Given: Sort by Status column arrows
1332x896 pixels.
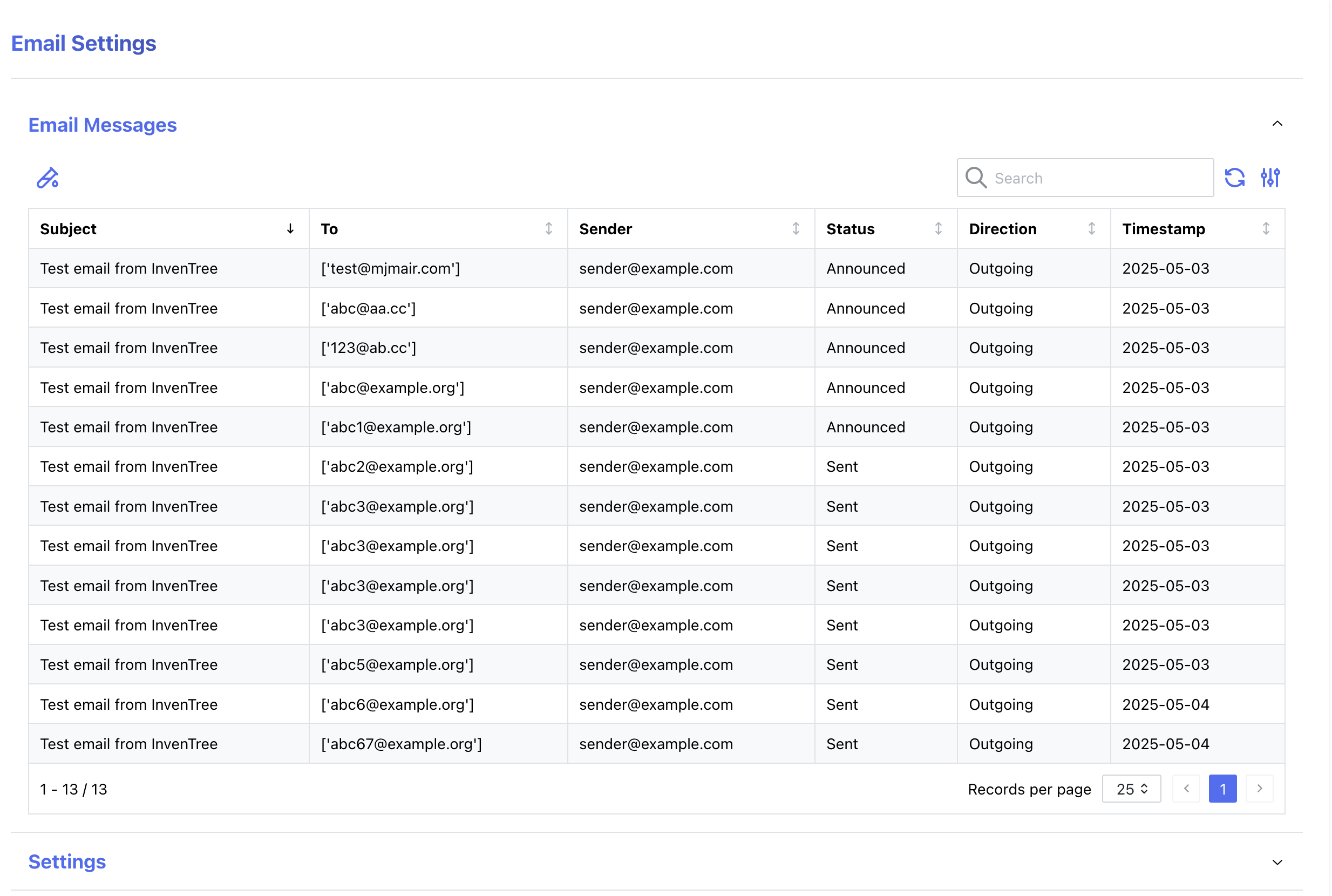Looking at the screenshot, I should (x=937, y=228).
